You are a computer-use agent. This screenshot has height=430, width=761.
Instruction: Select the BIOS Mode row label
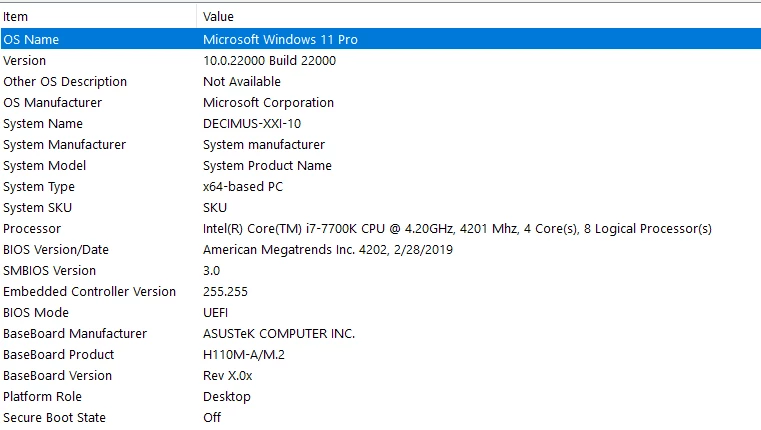tap(36, 313)
